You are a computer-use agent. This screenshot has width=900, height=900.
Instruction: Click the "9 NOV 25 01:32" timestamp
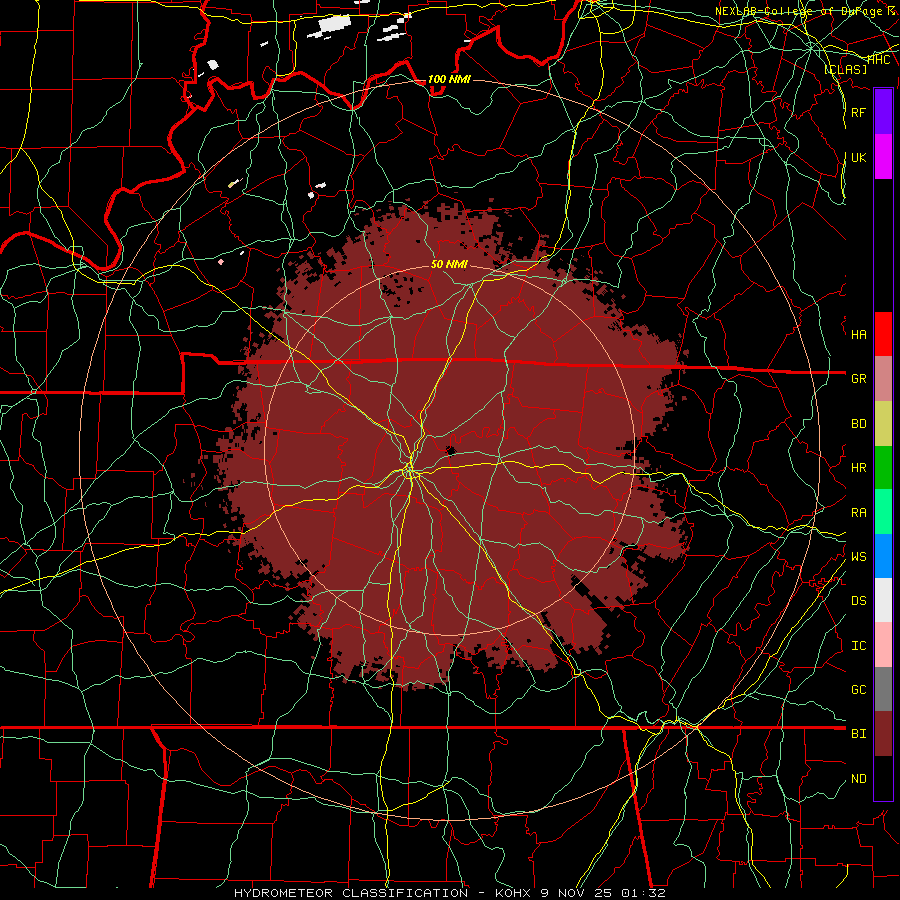(x=603, y=893)
